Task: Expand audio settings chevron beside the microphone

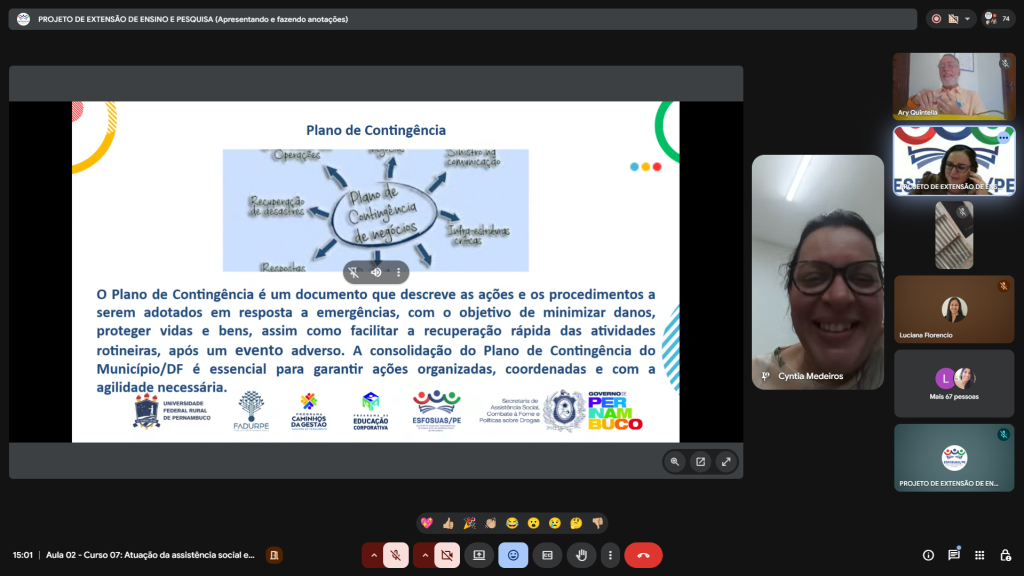Action: [x=373, y=555]
